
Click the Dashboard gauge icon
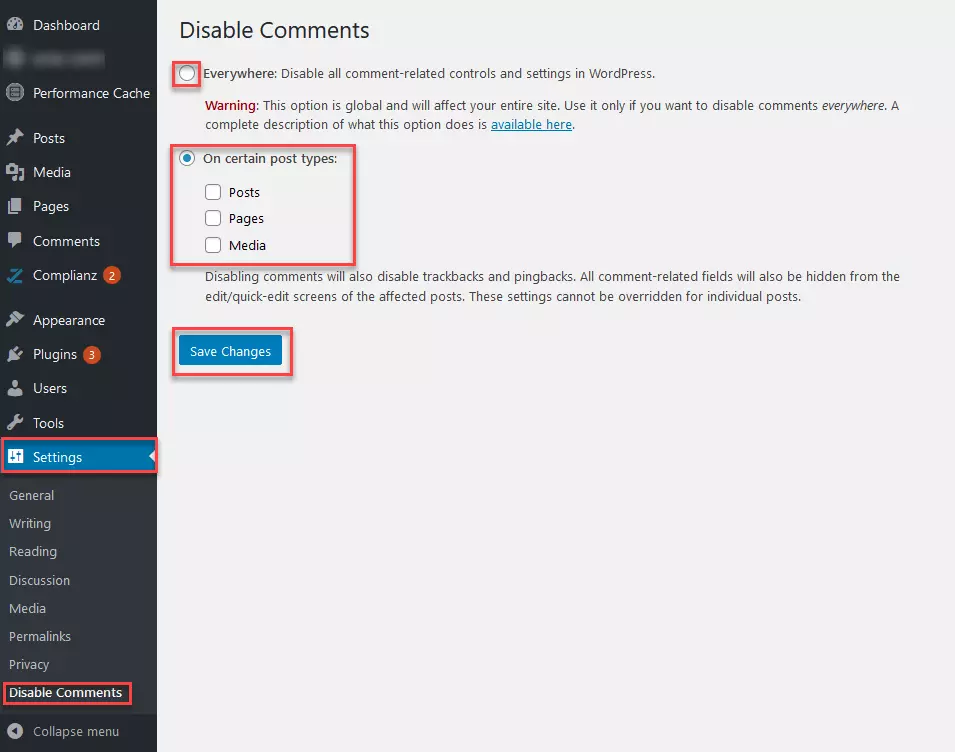click(15, 24)
